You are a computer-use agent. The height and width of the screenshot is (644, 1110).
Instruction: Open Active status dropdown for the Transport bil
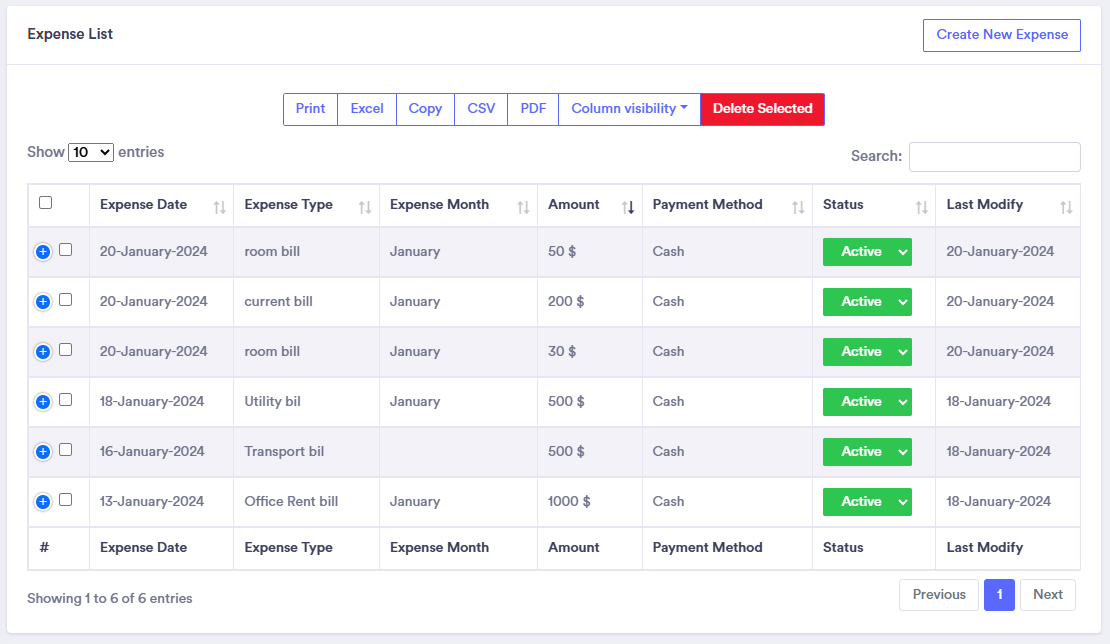[866, 452]
